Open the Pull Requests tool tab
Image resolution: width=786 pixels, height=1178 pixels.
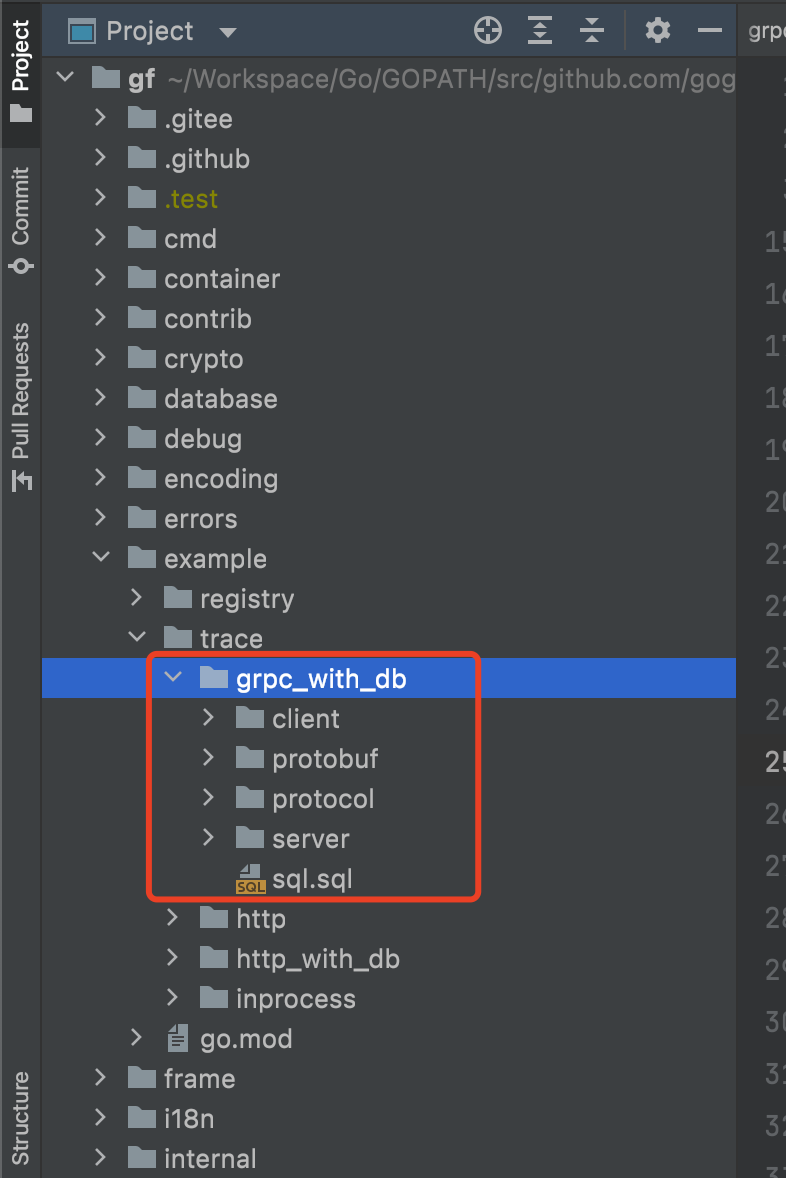point(21,405)
